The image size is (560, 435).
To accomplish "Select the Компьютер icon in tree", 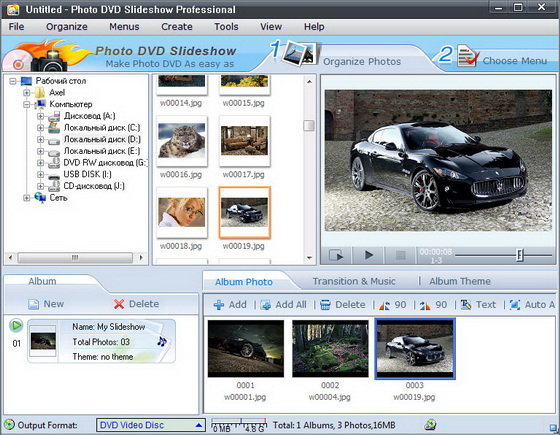I will coord(40,104).
